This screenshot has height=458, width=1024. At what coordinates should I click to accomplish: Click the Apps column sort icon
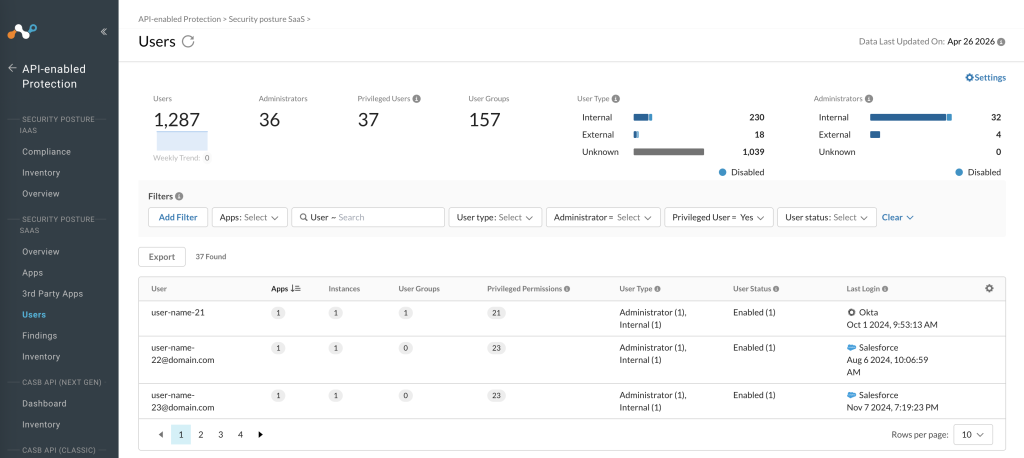[296, 288]
